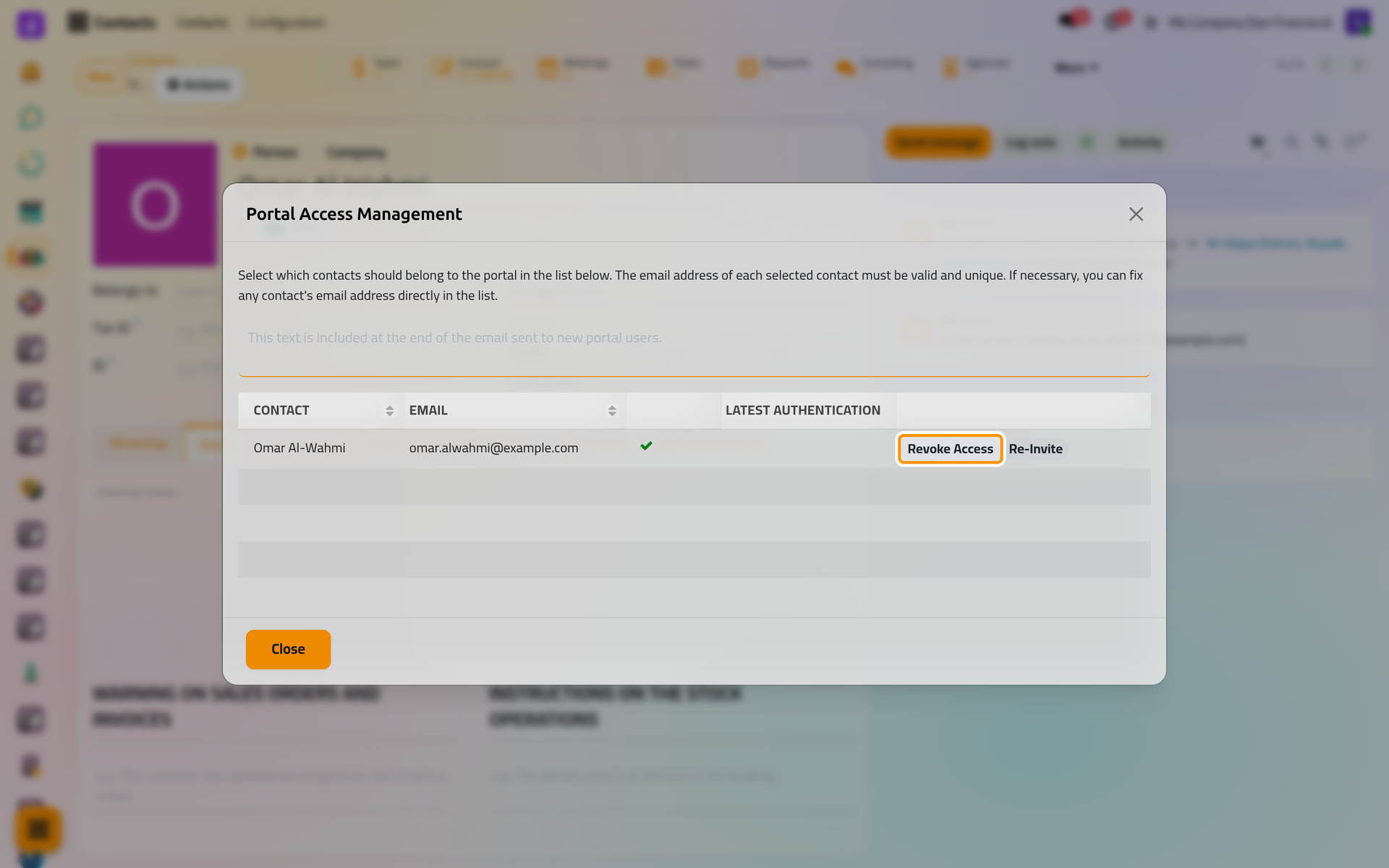Sort the table by Contact column
1389x868 pixels.
point(320,410)
